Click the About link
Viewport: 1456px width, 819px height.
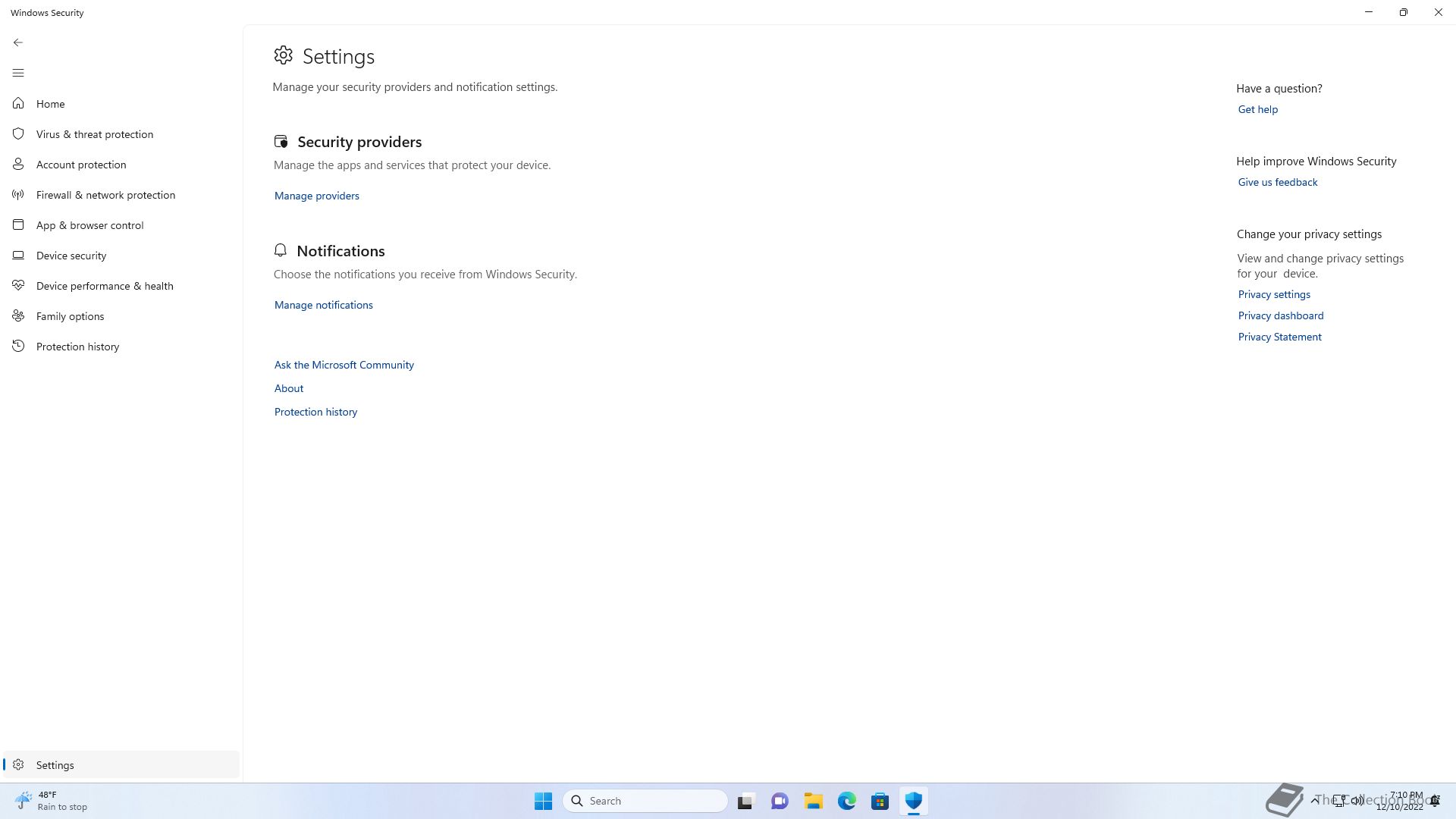[x=288, y=388]
